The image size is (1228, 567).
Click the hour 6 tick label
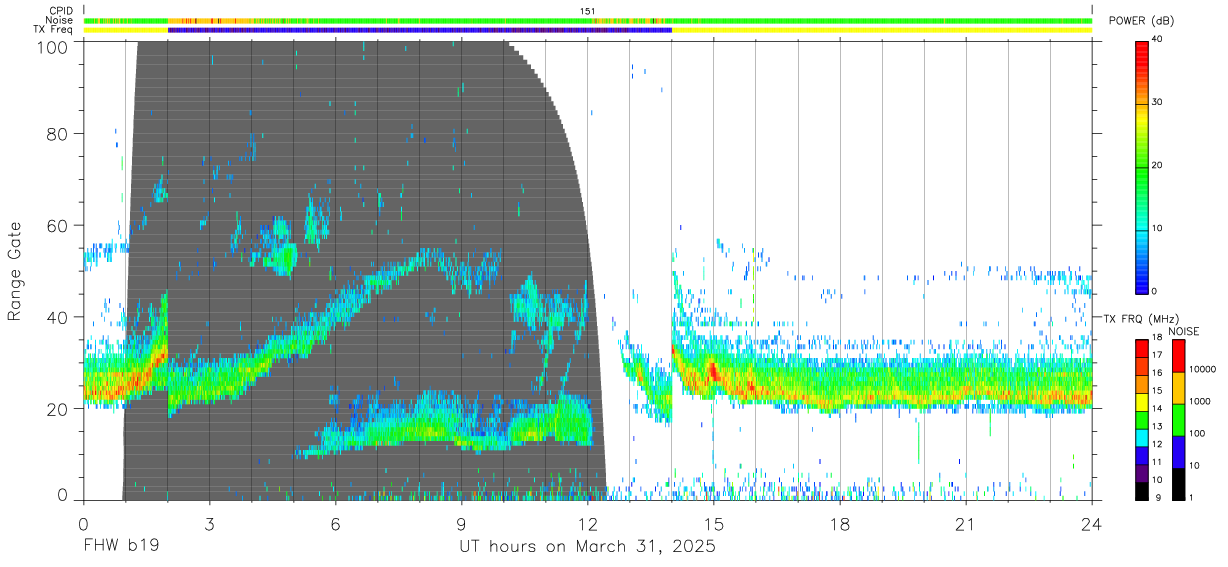[x=335, y=524]
